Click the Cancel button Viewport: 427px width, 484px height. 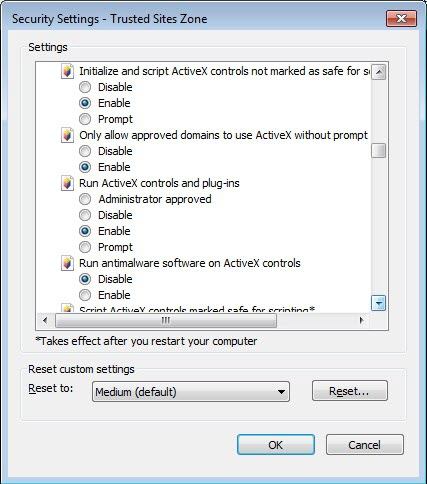(365, 445)
